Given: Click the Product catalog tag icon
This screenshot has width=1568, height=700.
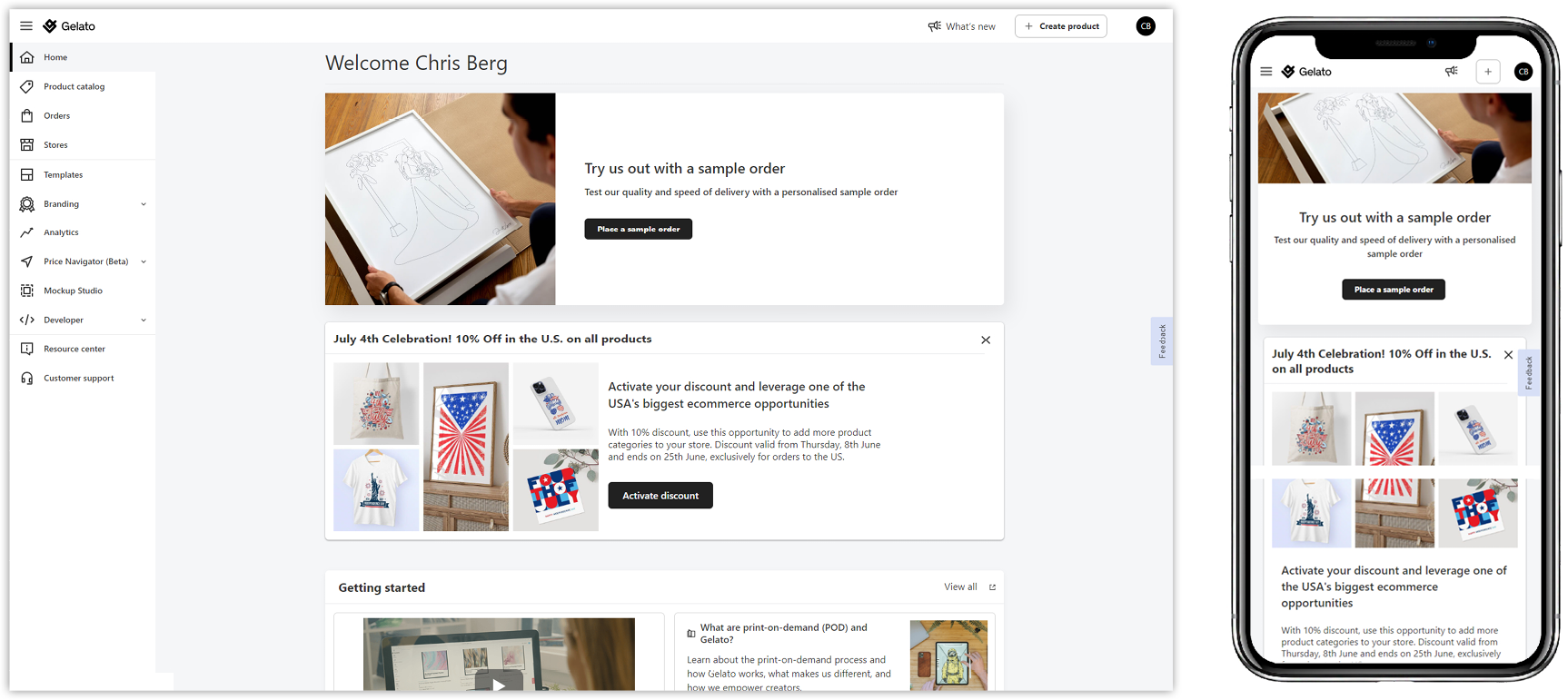Looking at the screenshot, I should pos(27,86).
